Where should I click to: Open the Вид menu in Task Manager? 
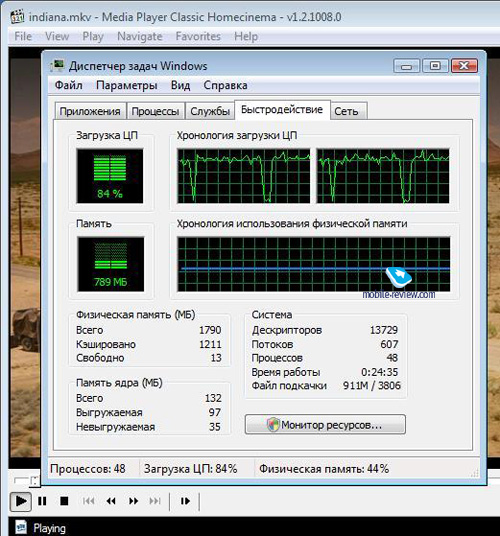(180, 85)
